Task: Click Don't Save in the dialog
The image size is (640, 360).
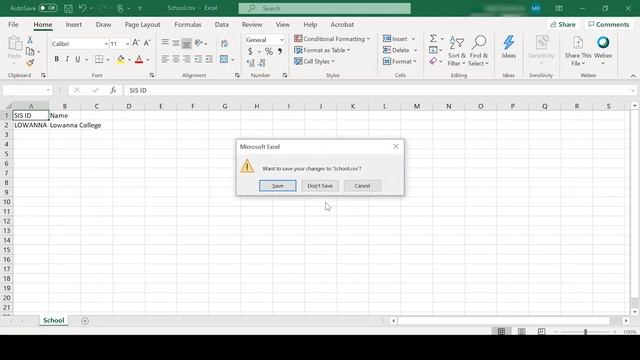Action: point(320,186)
